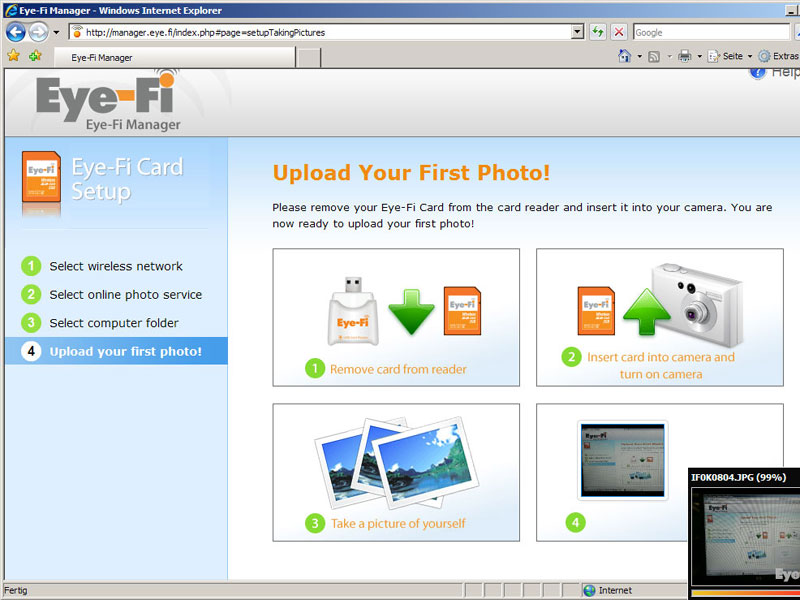This screenshot has width=800, height=600.
Task: Go to Select online photo service step
Action: tap(126, 294)
